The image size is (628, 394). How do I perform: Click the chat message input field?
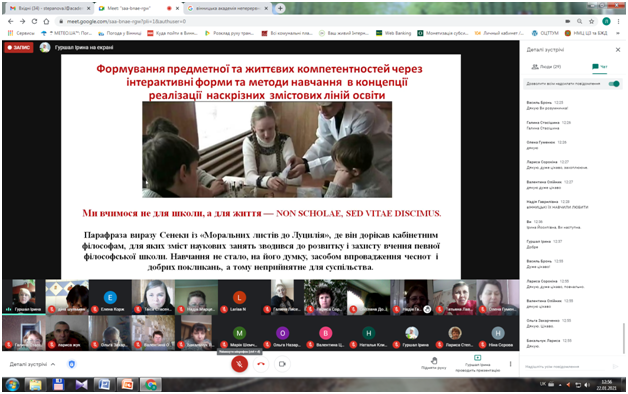click(x=566, y=366)
